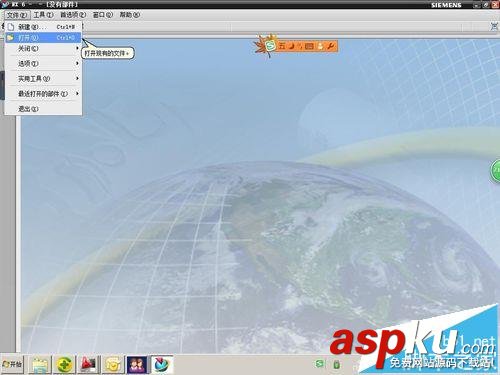
Task: Open the soft keyboard on IME bar
Action: point(309,46)
